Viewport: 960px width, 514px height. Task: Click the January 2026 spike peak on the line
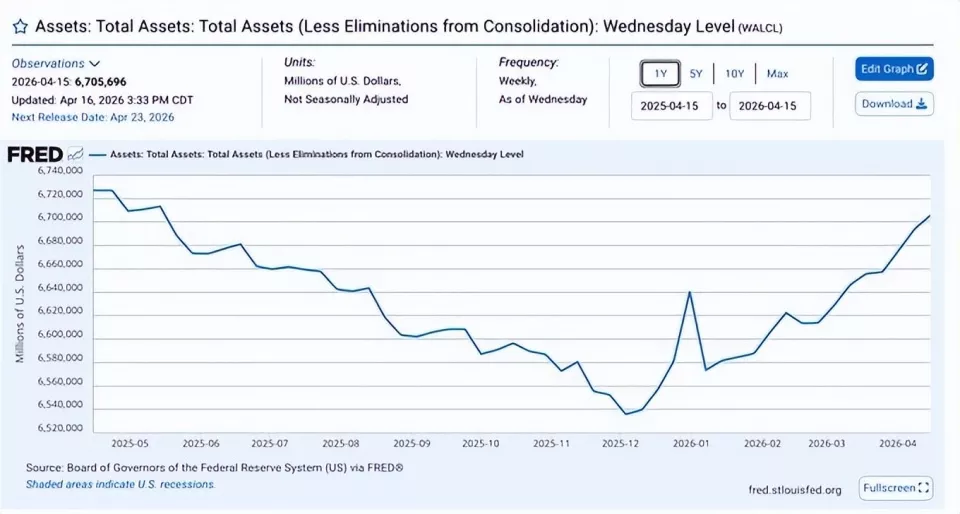pyautogui.click(x=691, y=292)
